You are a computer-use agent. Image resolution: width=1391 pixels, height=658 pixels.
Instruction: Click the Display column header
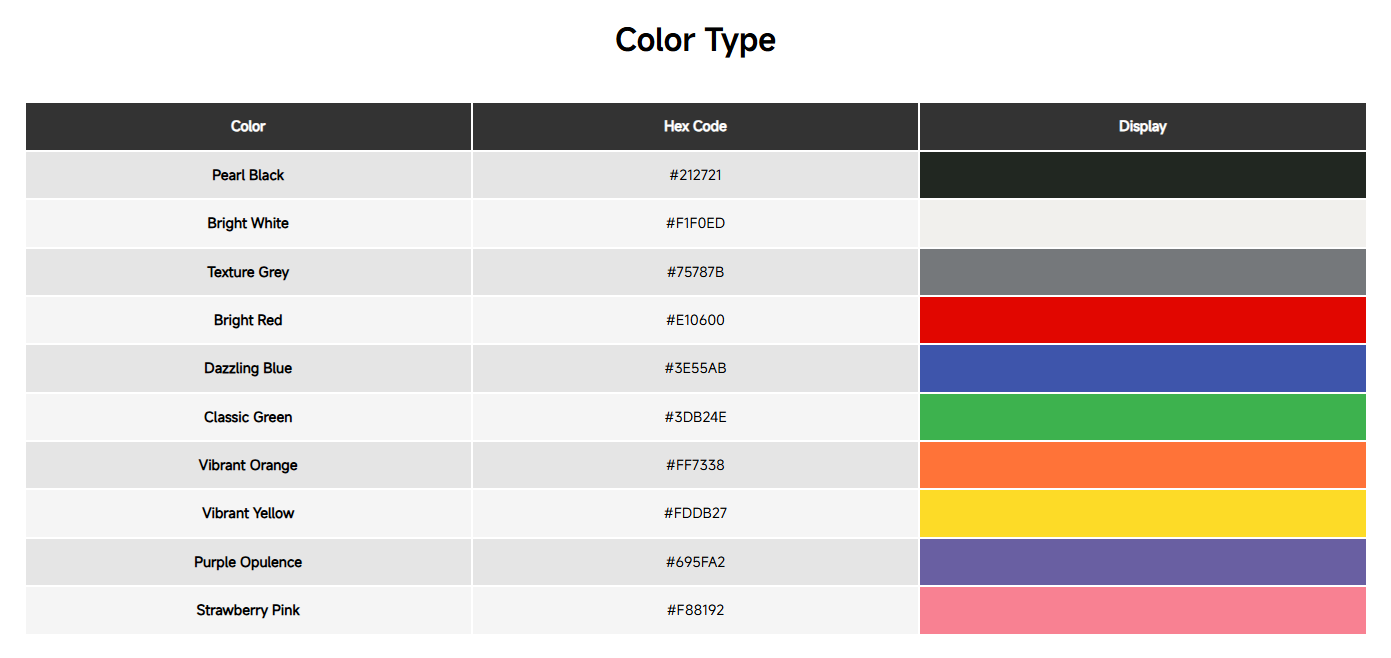click(1142, 126)
